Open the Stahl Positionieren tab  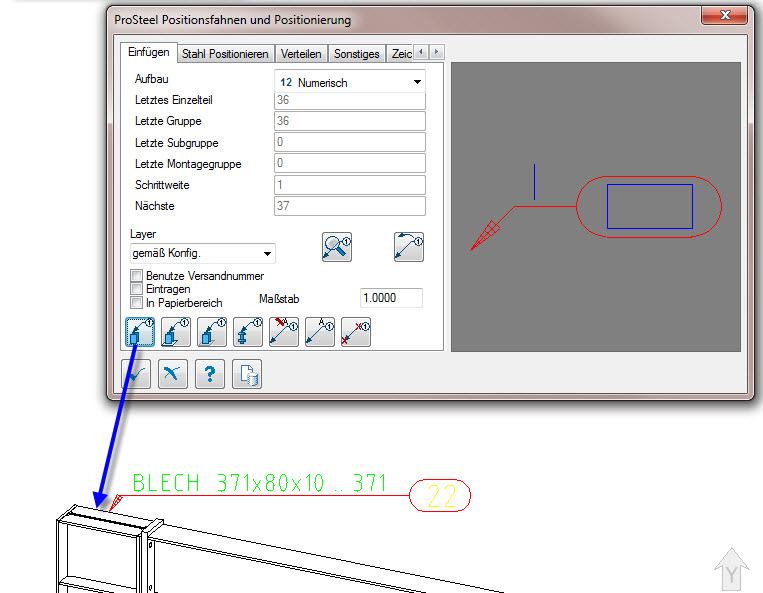tap(225, 54)
